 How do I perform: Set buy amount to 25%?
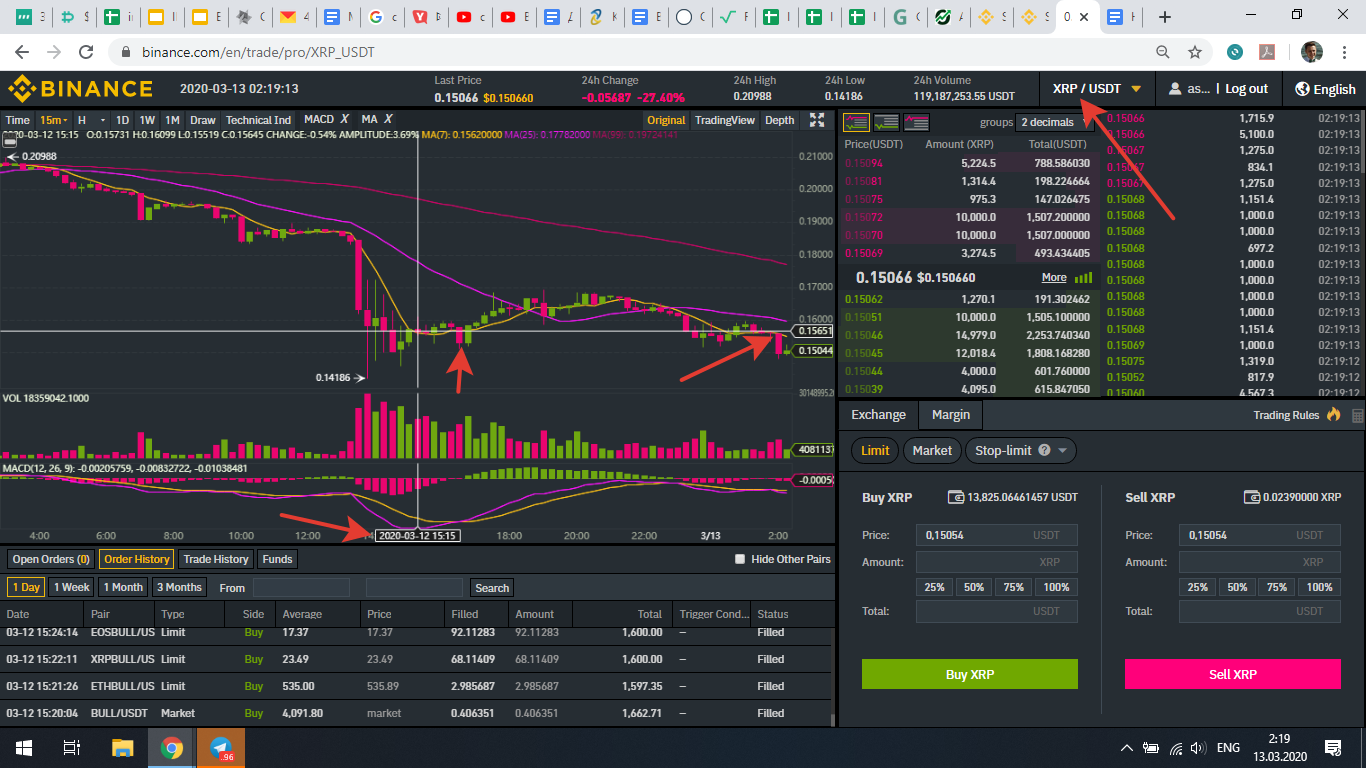tap(934, 587)
